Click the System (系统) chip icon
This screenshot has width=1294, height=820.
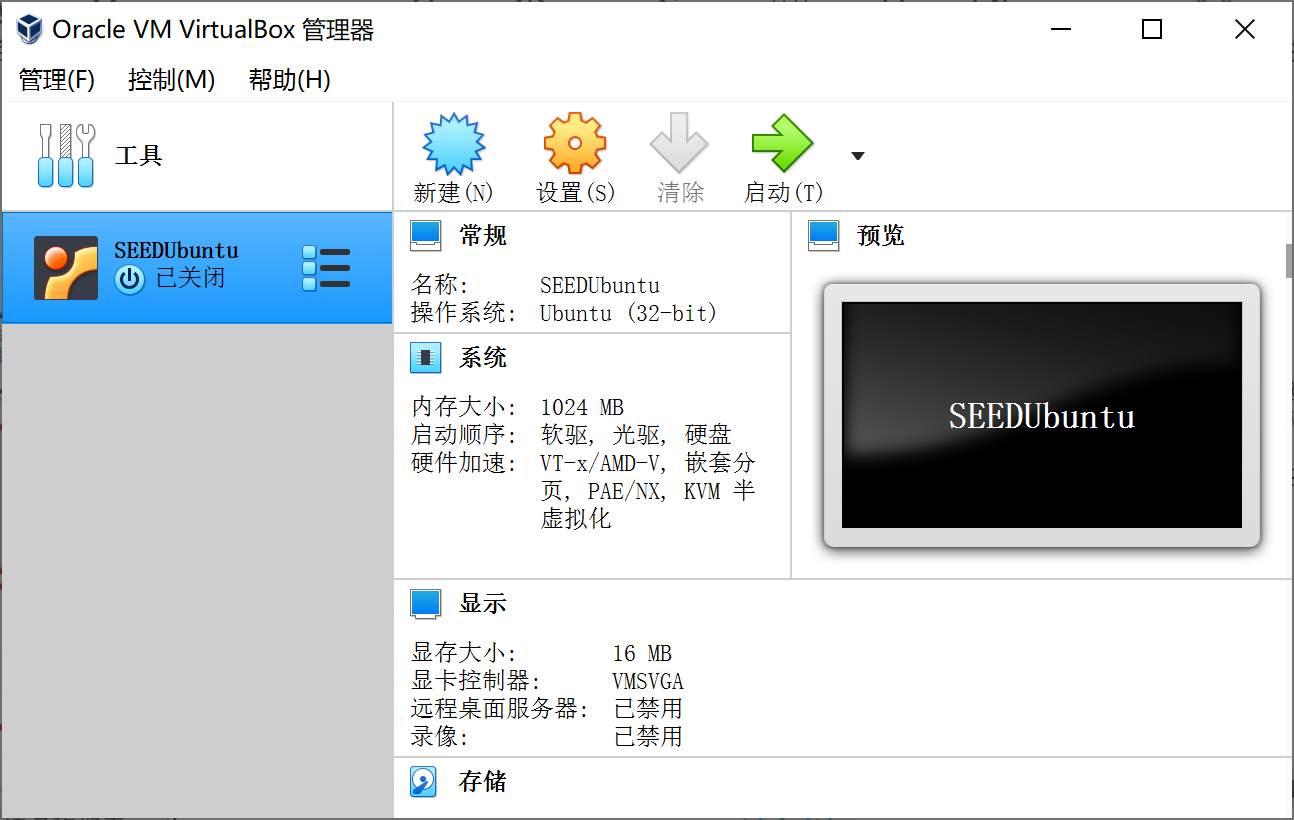coord(426,358)
